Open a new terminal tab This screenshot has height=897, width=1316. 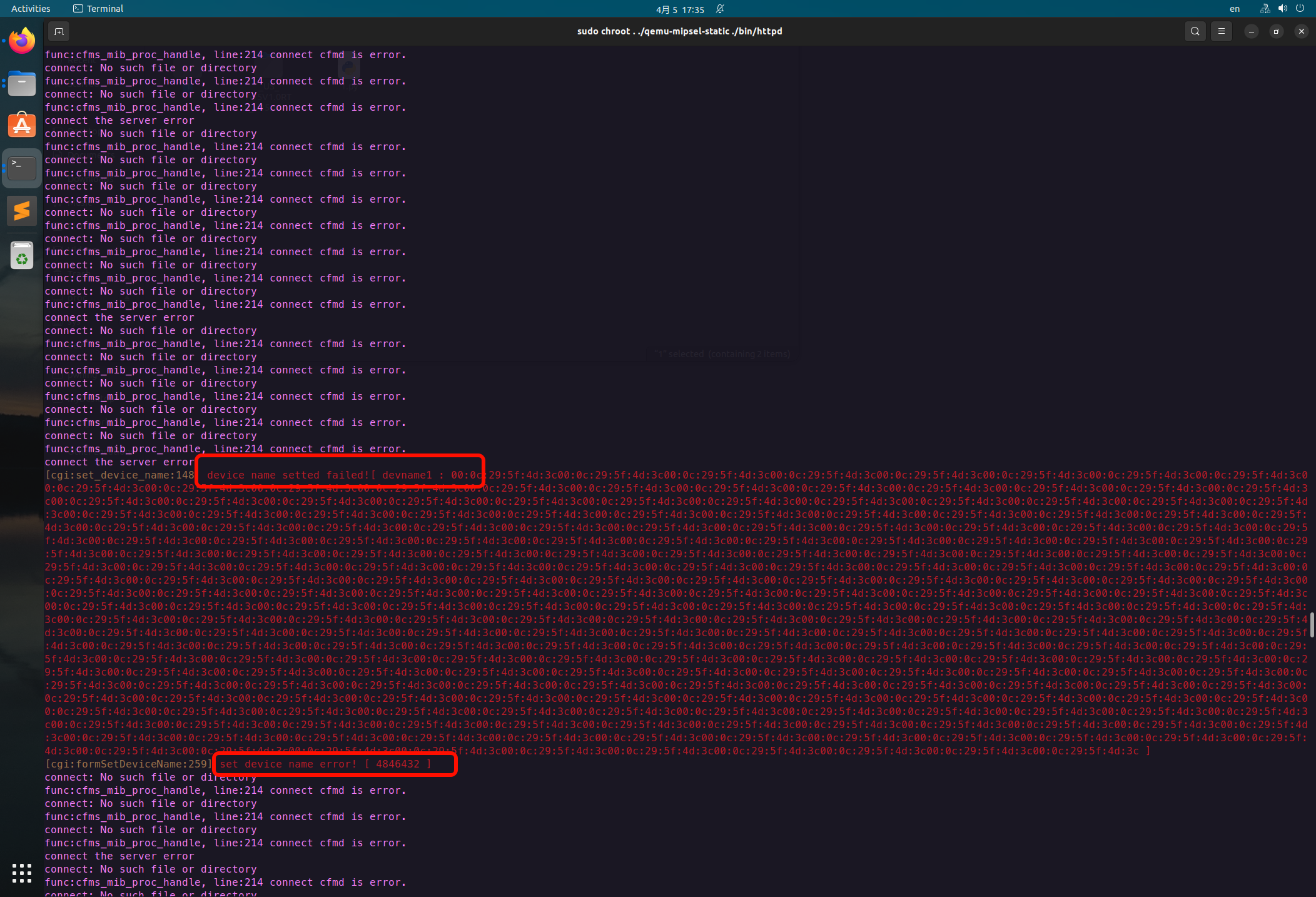[x=59, y=31]
